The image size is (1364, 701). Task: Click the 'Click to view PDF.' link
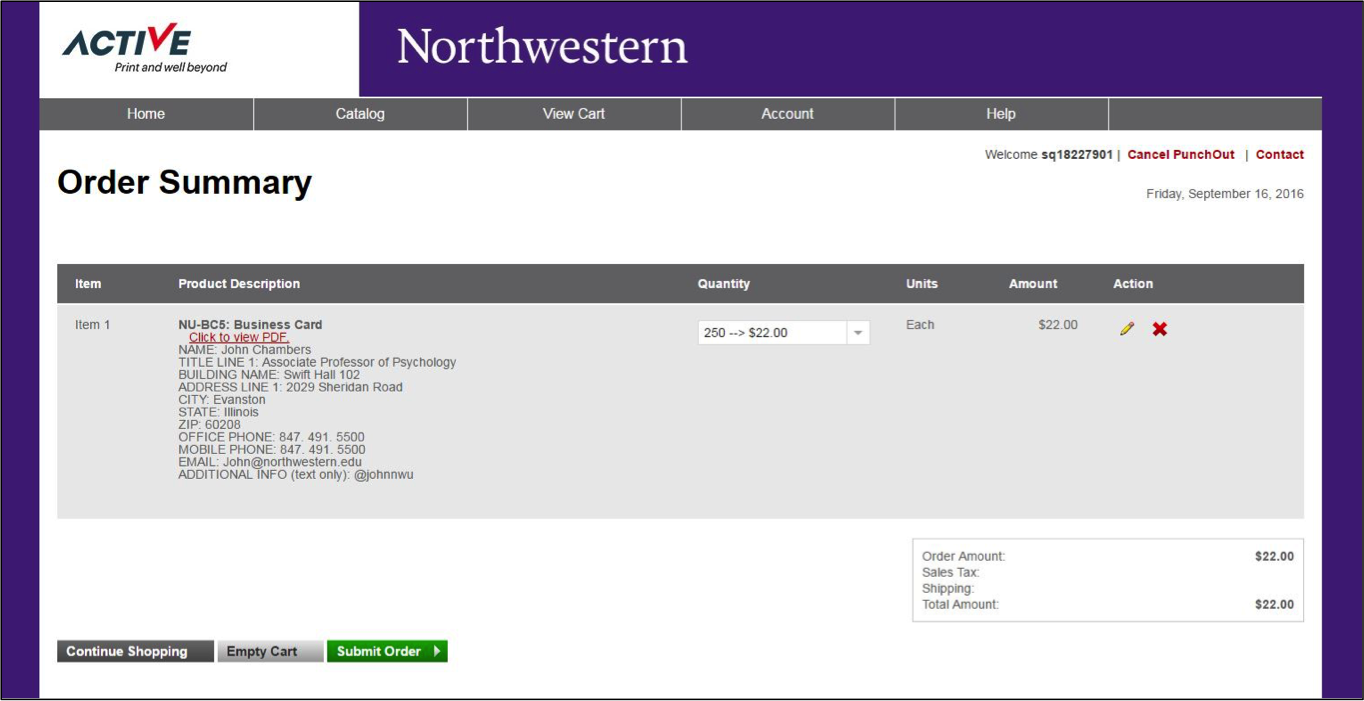point(239,338)
